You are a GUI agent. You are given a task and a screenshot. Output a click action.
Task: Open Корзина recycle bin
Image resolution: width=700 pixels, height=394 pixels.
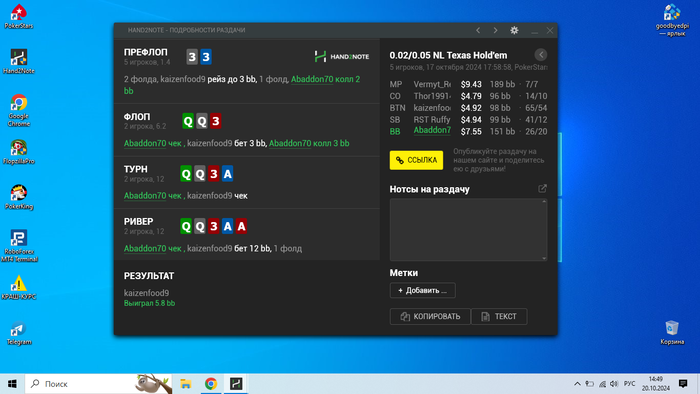pyautogui.click(x=672, y=332)
